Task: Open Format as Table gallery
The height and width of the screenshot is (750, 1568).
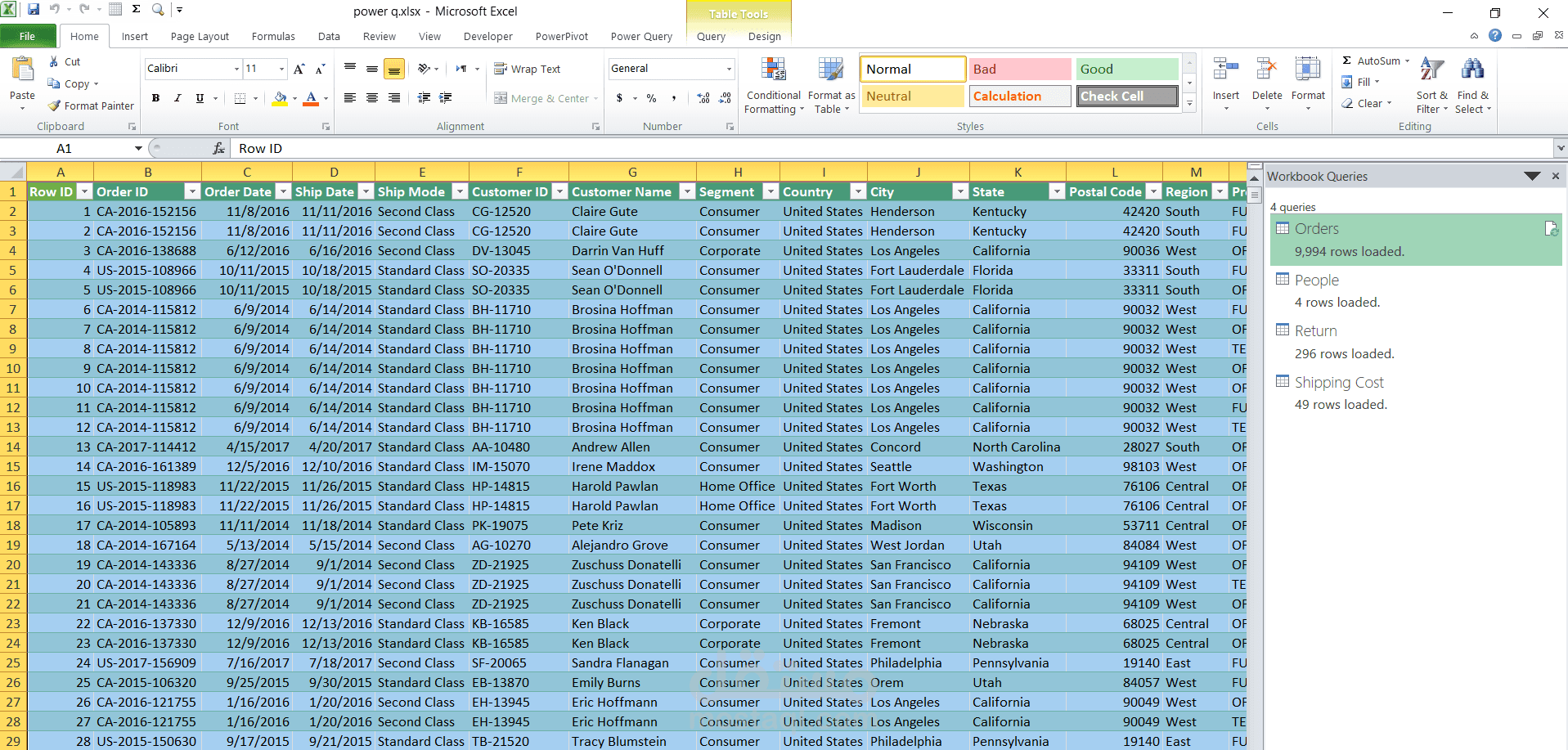Action: tap(831, 86)
